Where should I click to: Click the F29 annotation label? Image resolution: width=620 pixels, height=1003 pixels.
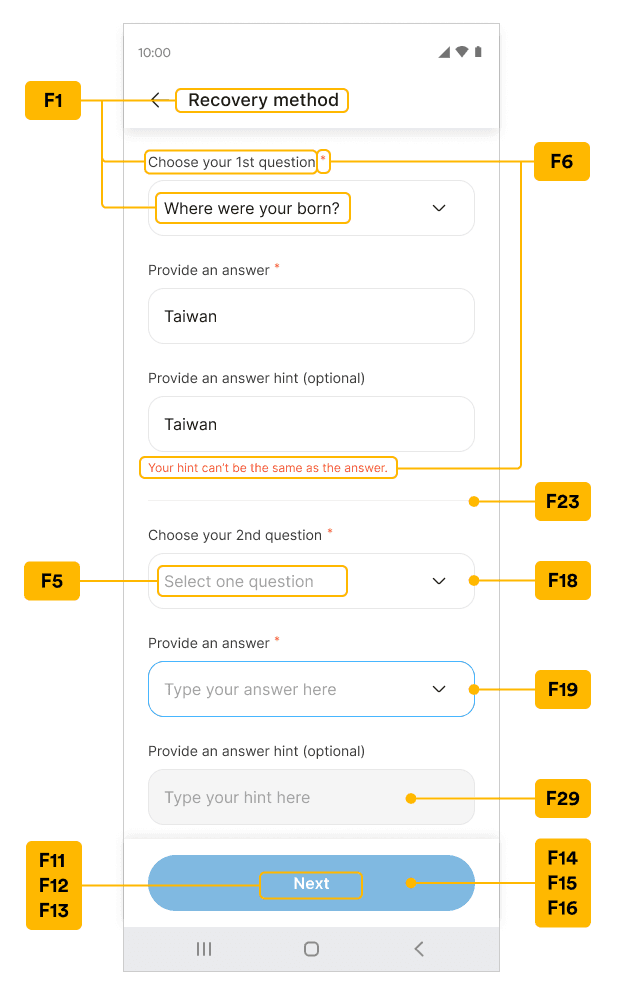pos(562,798)
